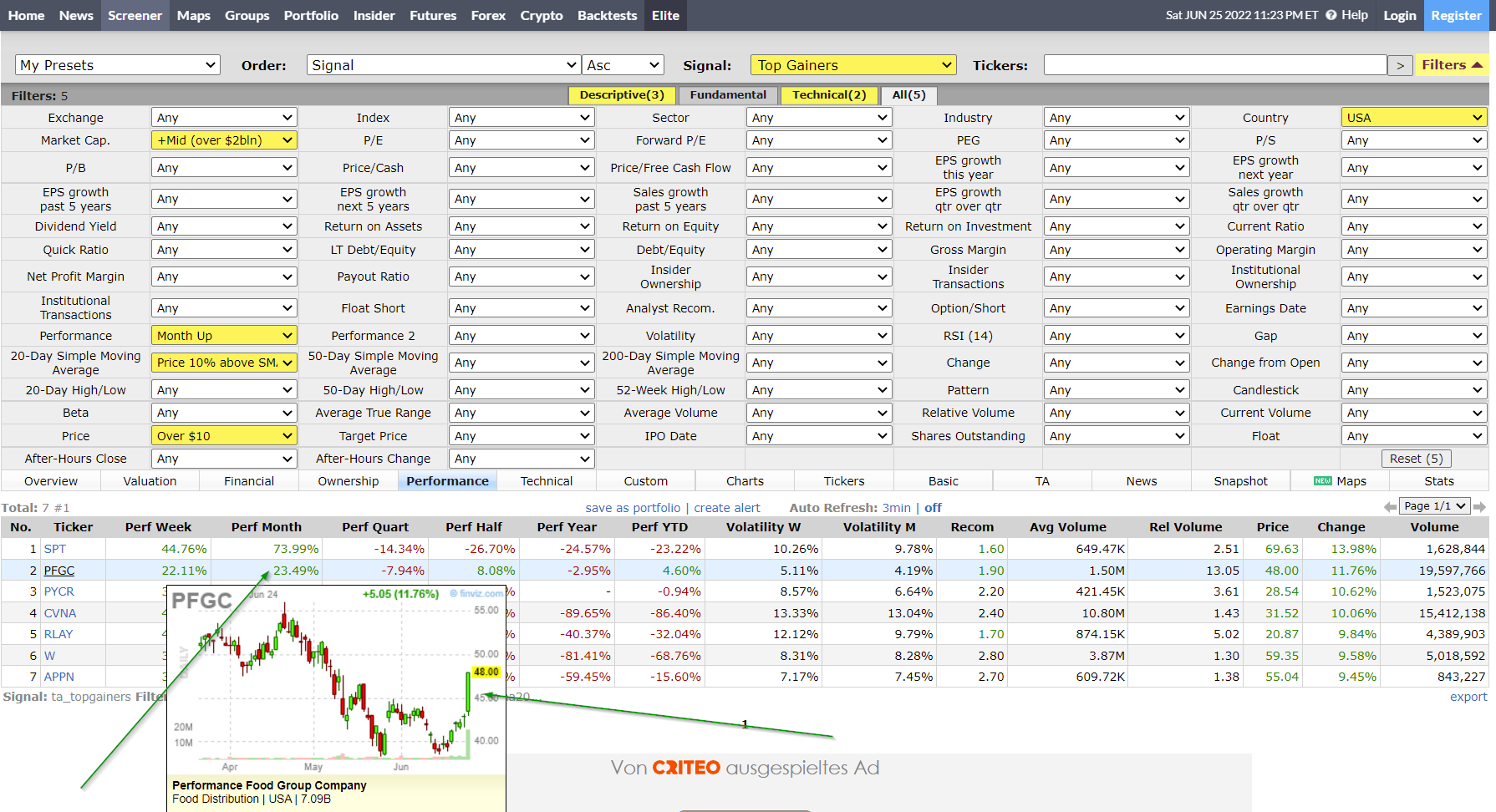Click the Tickers input field

point(1215,65)
